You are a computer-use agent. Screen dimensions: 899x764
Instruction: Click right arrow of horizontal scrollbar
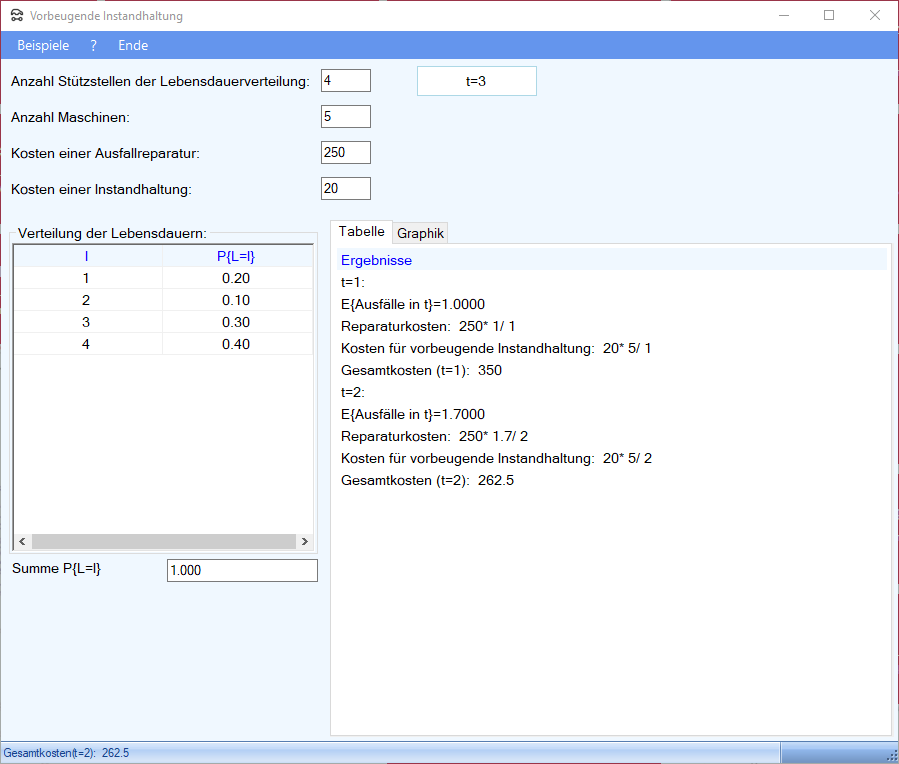[x=304, y=541]
